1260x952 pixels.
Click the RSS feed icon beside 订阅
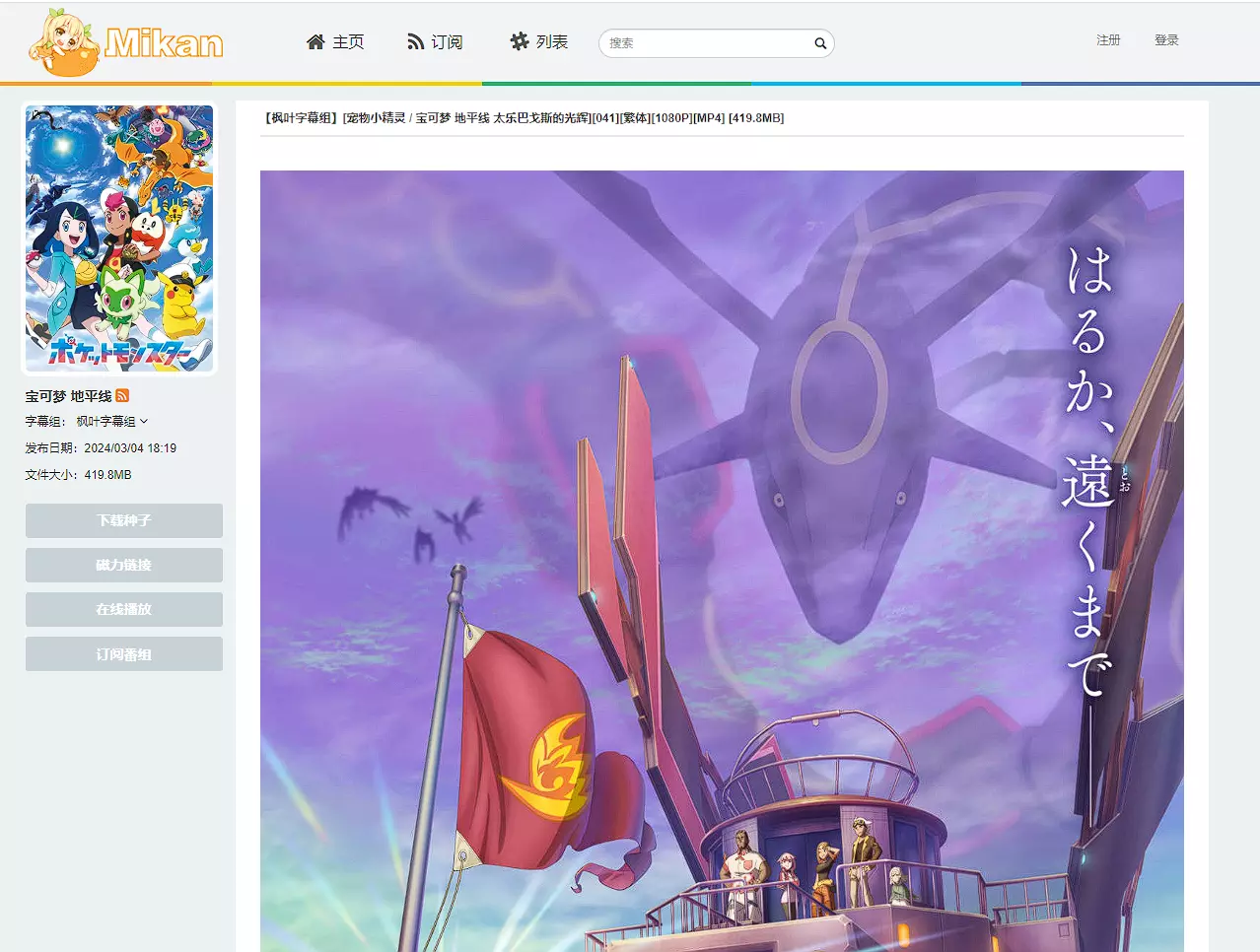(416, 41)
